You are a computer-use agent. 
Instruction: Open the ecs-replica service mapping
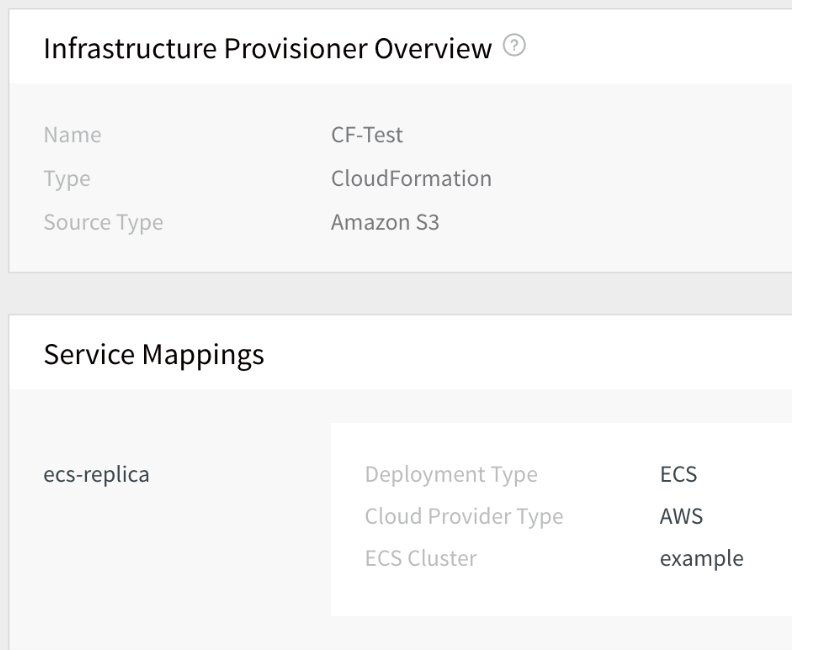[96, 475]
